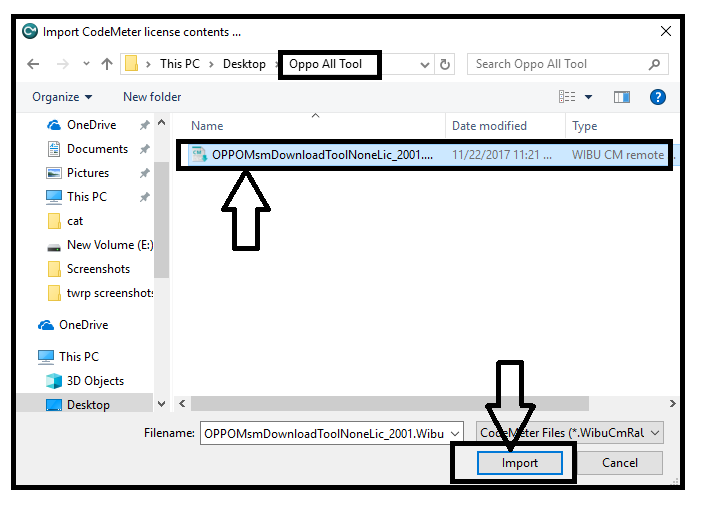Screen dimensions: 701x514
Task: Click the sidebar vertical scrollbar thumb
Action: coord(161,219)
